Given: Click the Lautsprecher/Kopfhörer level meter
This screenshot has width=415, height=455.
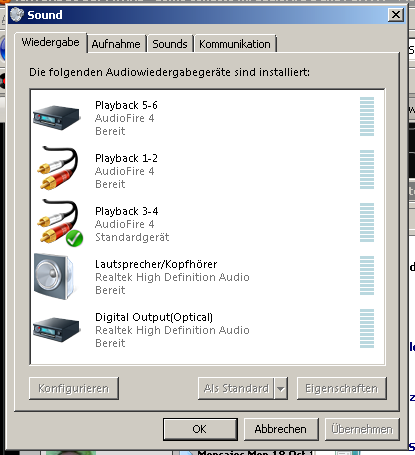Looking at the screenshot, I should pyautogui.click(x=367, y=276).
